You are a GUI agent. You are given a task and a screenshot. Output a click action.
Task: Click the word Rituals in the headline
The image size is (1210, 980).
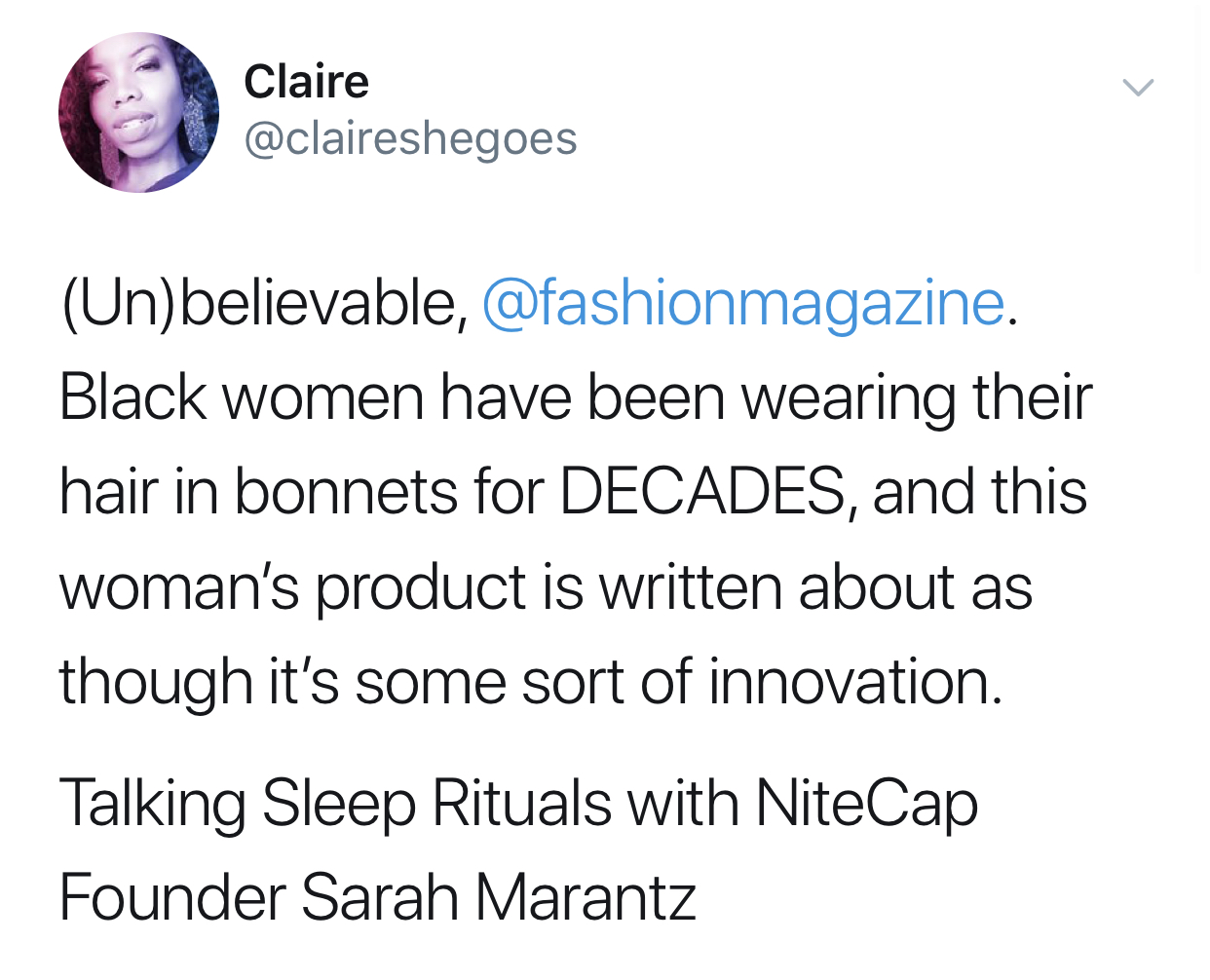[x=522, y=805]
